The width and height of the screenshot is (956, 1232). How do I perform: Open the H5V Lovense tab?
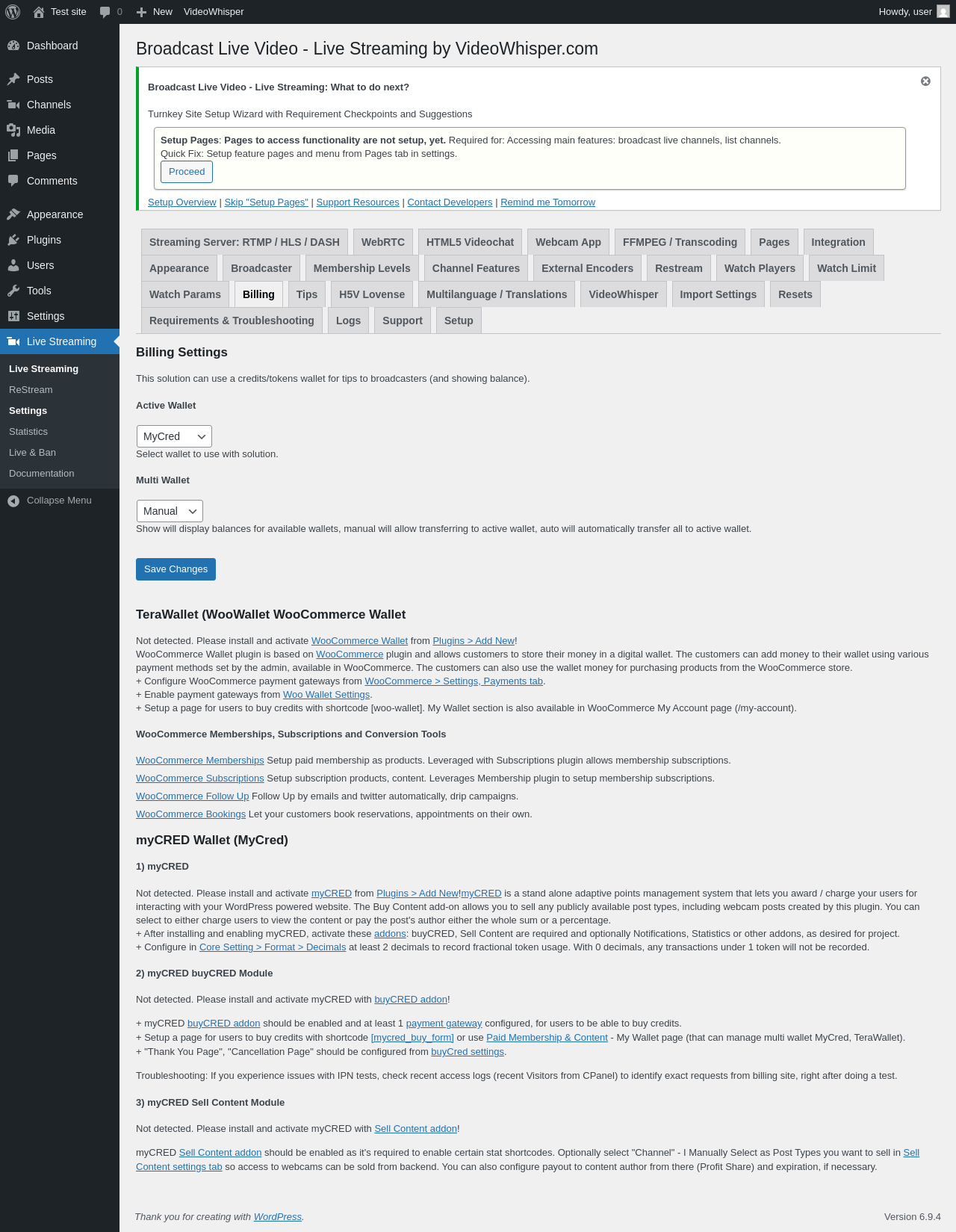click(372, 294)
